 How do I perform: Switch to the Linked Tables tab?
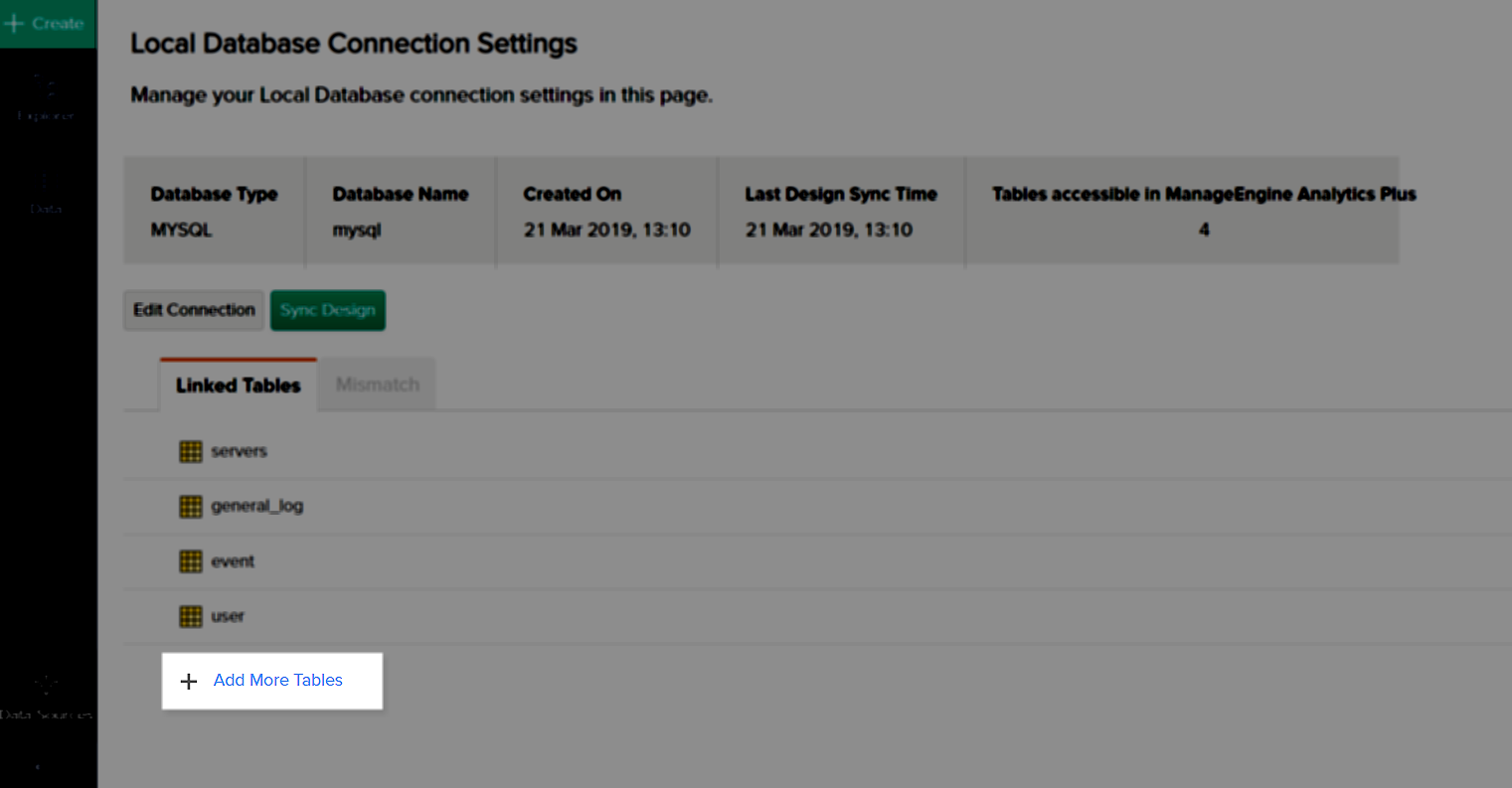[x=238, y=386]
